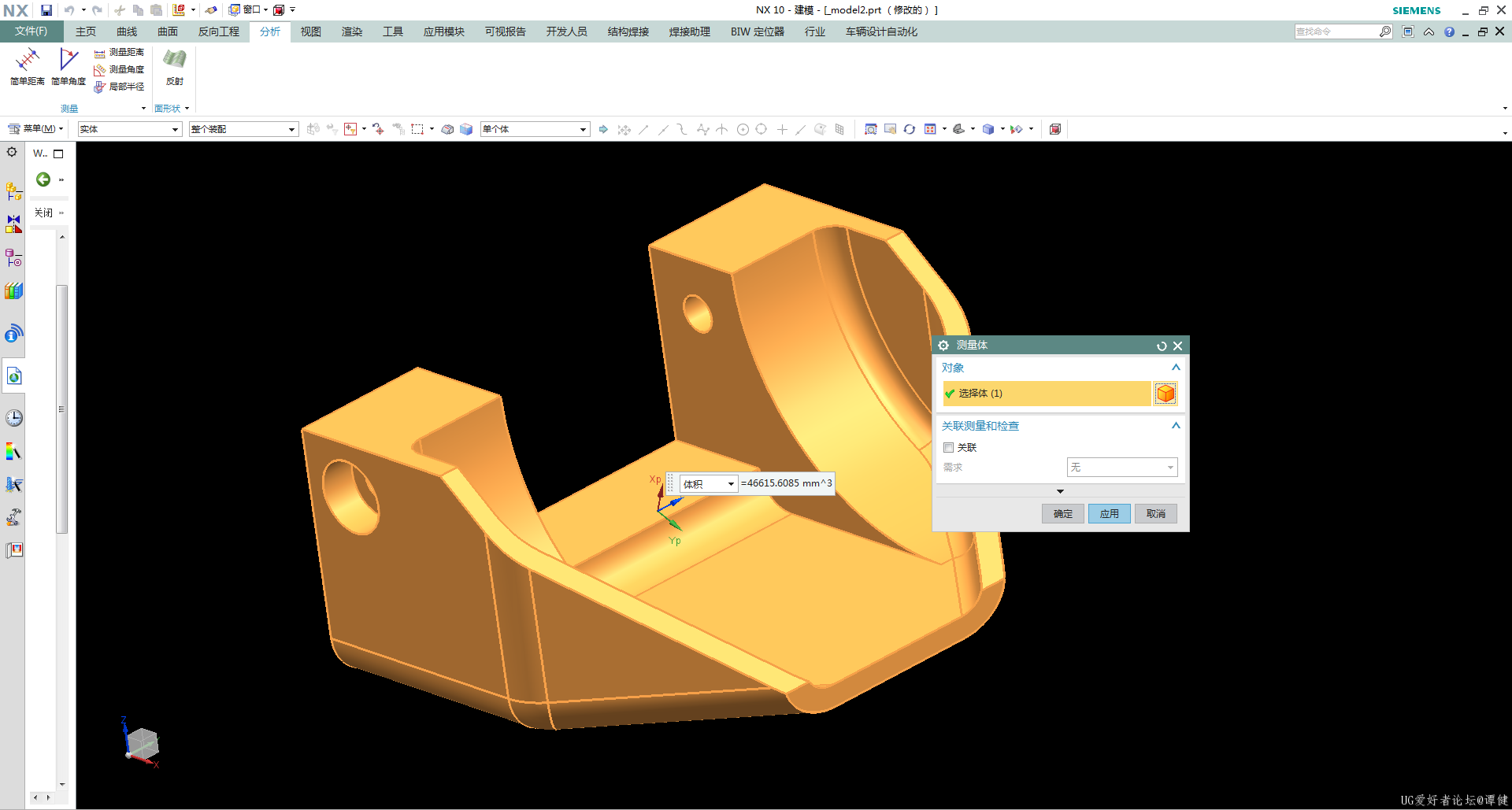
Task: Open the 需求 (Requirement) 无 dropdown
Action: [x=1122, y=468]
